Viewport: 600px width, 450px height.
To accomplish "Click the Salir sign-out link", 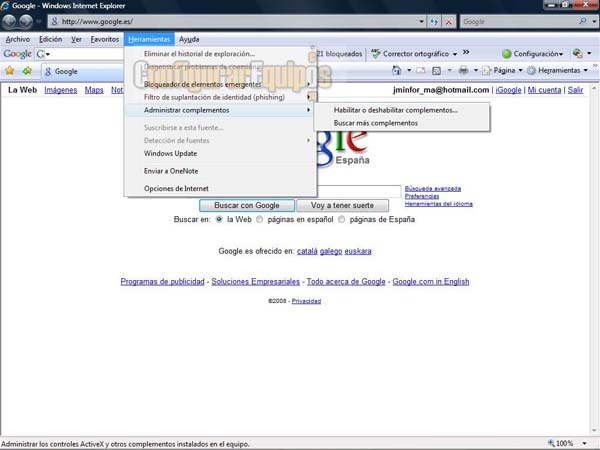I will [x=575, y=90].
